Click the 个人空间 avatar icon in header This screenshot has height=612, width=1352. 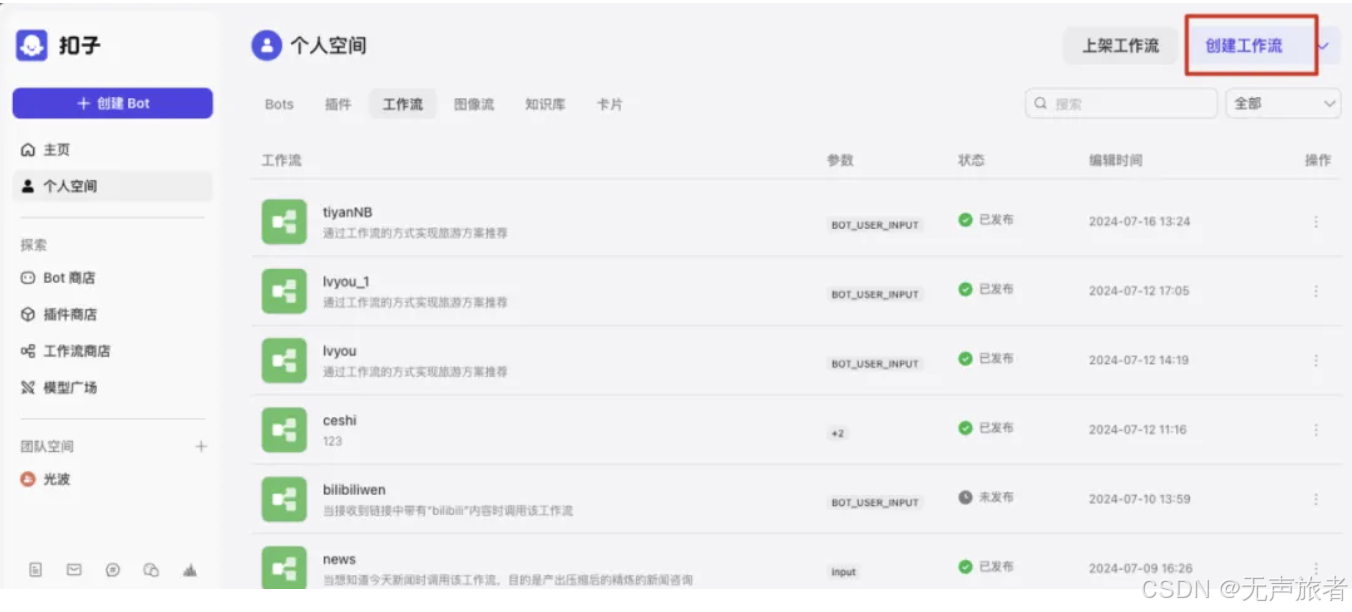[266, 45]
